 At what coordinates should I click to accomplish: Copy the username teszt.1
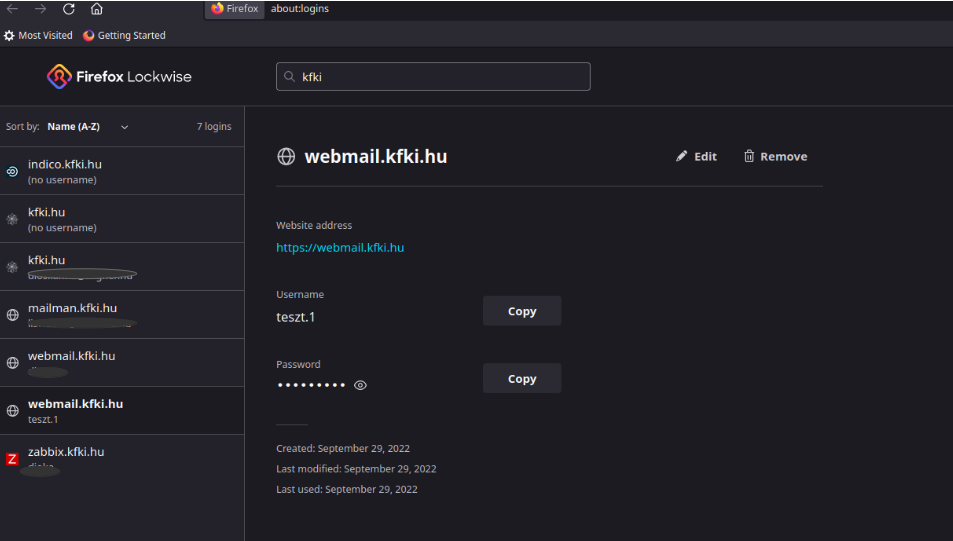point(522,311)
